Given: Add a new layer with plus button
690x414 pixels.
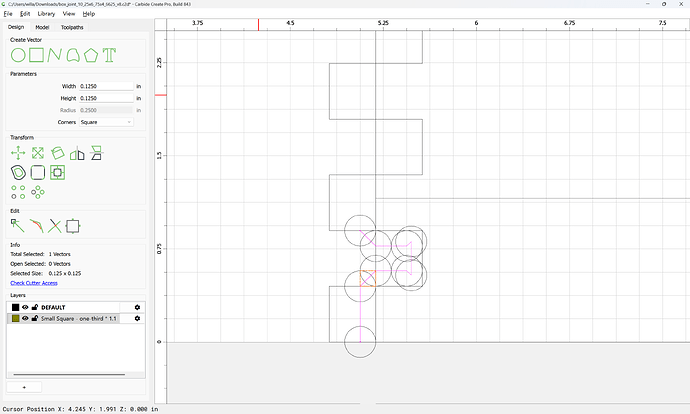Looking at the screenshot, I should pos(24,387).
